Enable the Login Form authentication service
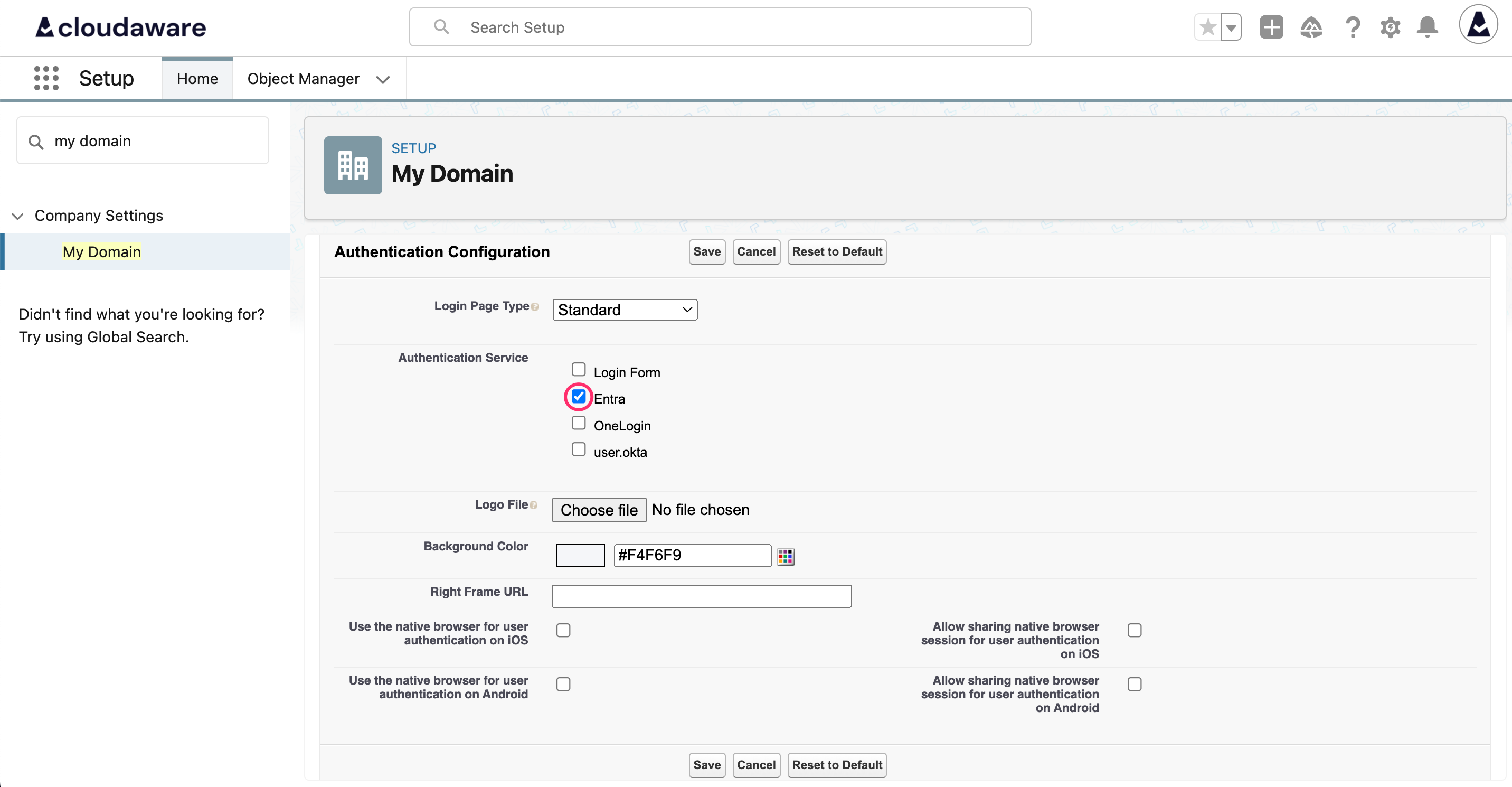1512x787 pixels. coord(579,369)
